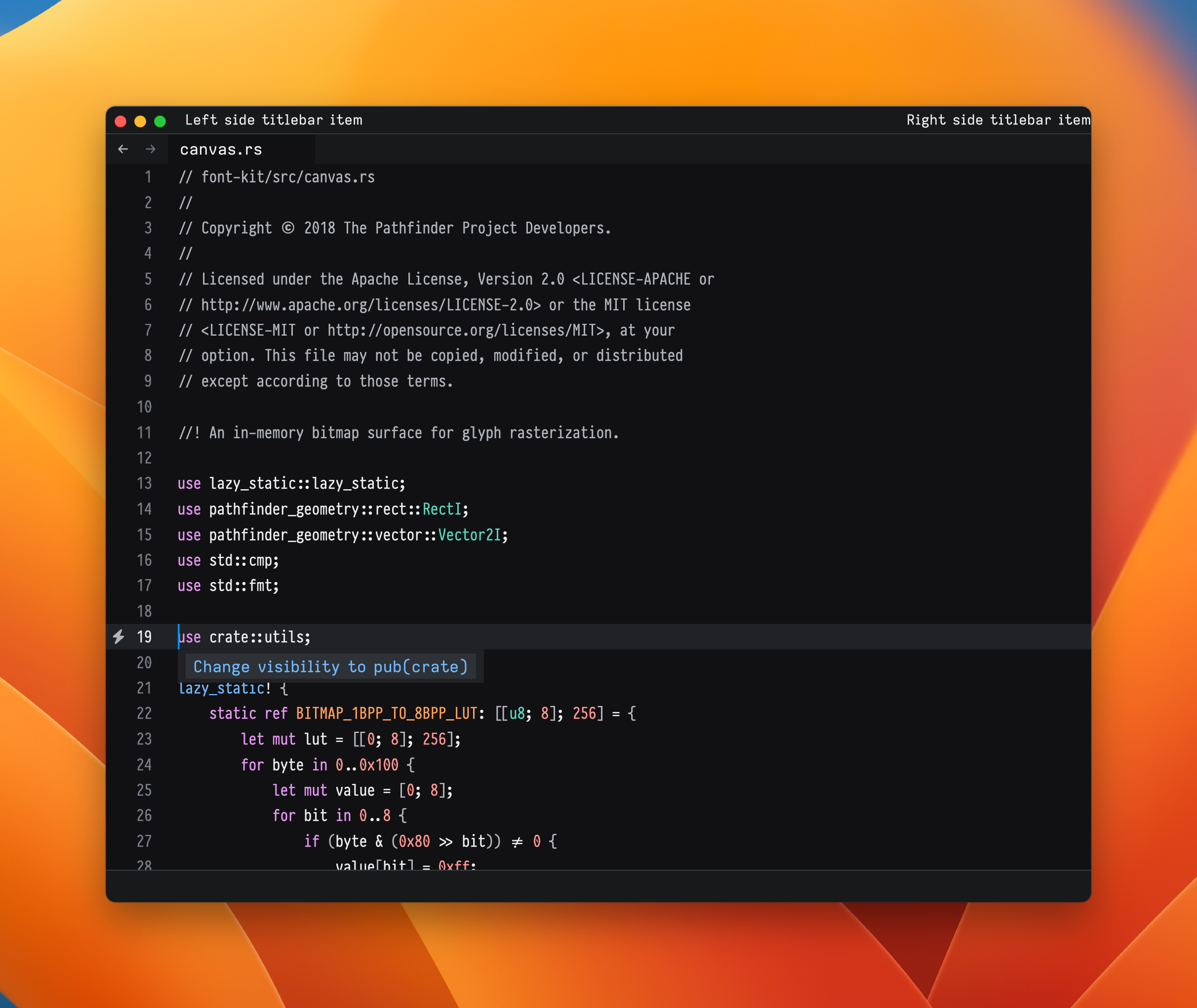Image resolution: width=1197 pixels, height=1008 pixels.
Task: Click the Left side titlebar item
Action: click(x=273, y=120)
